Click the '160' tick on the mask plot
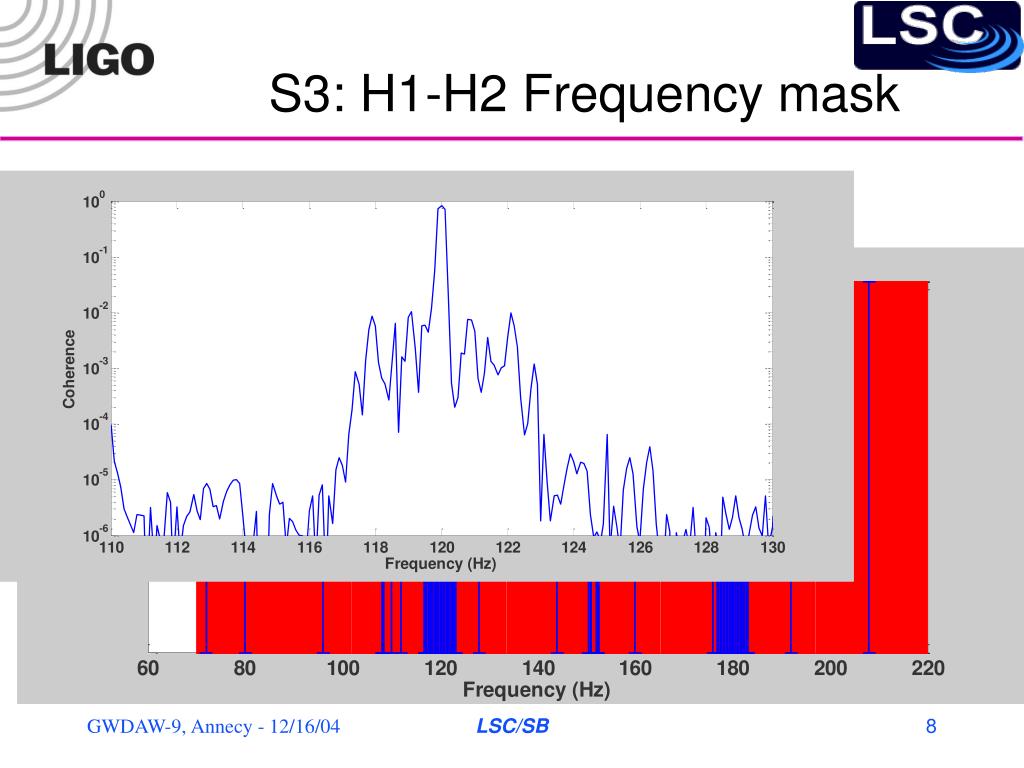The width and height of the screenshot is (1024, 768). click(x=635, y=668)
